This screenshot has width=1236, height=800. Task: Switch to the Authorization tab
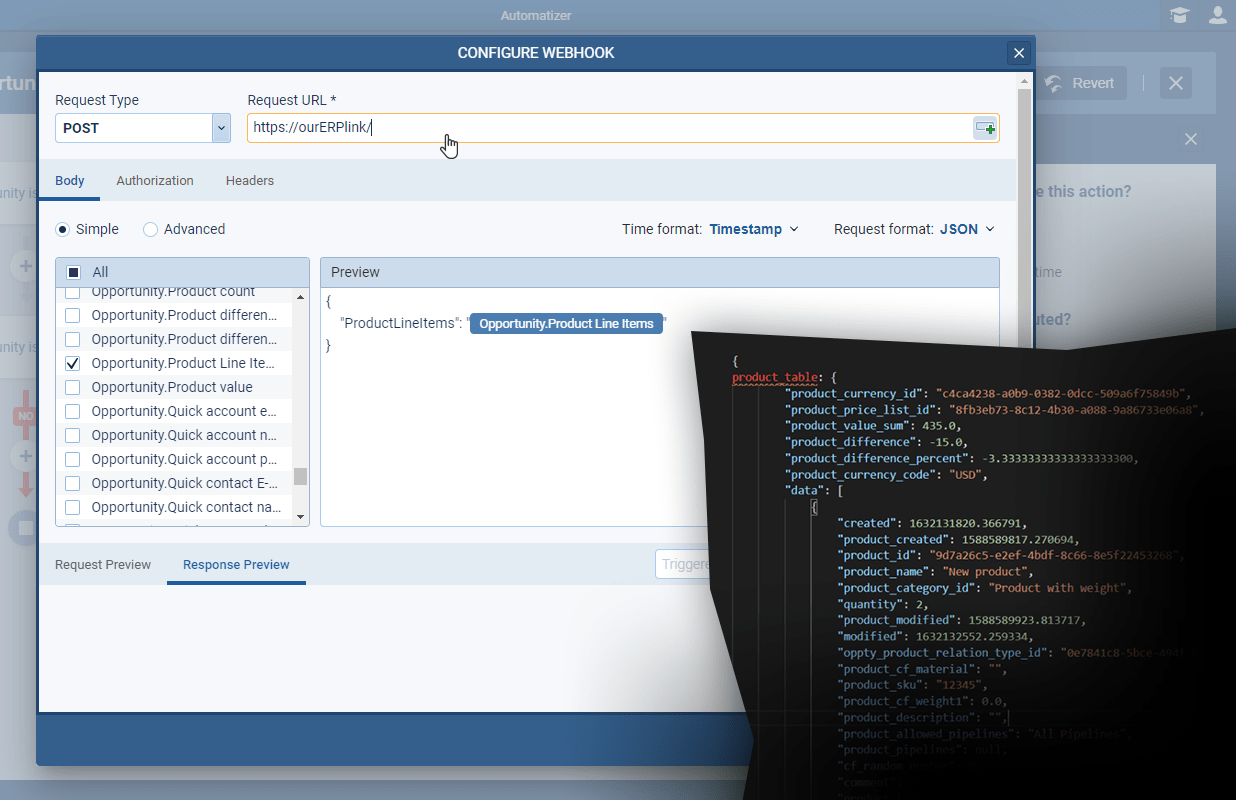point(155,181)
